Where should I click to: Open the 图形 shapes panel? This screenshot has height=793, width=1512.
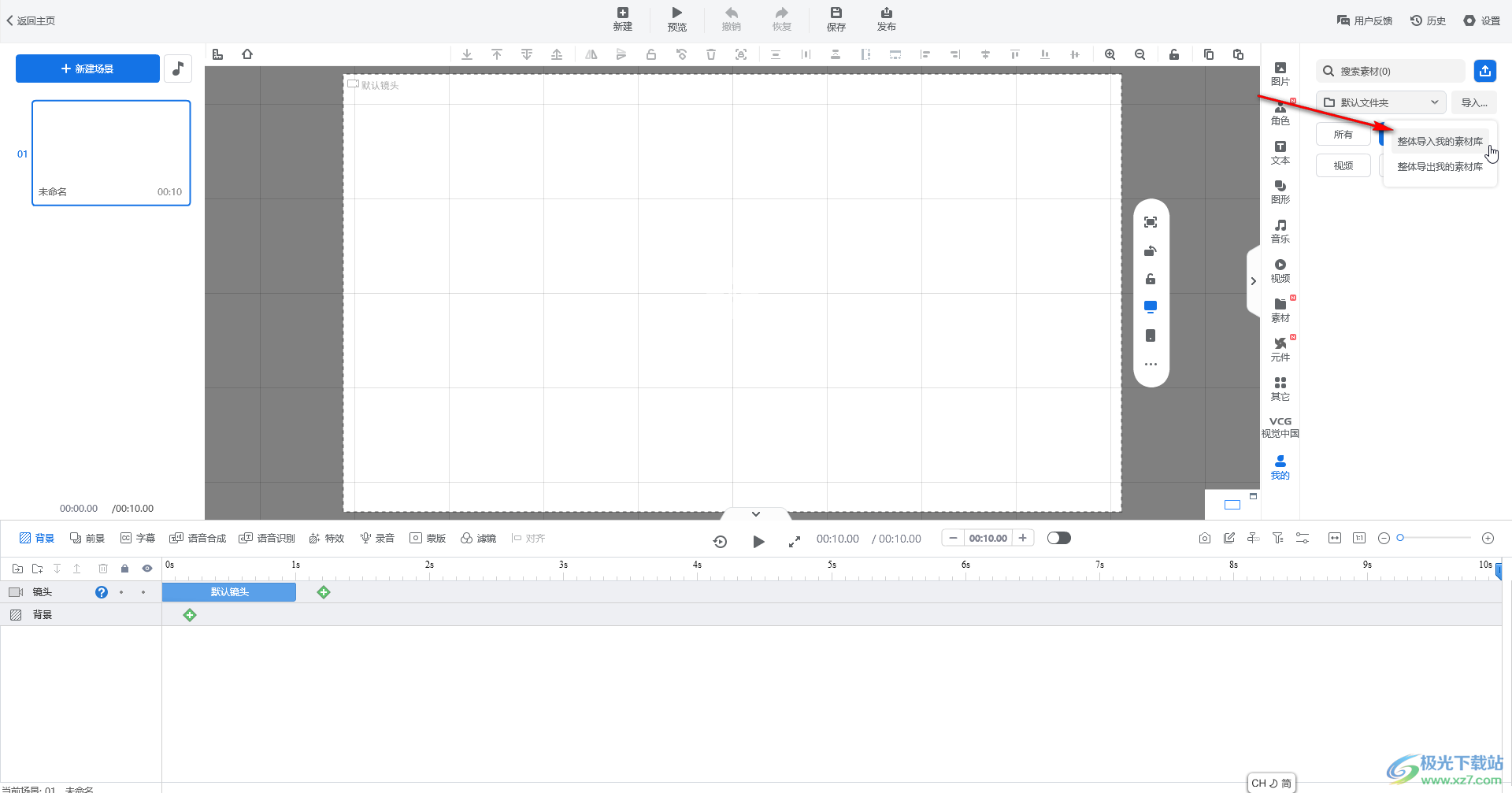(x=1280, y=192)
